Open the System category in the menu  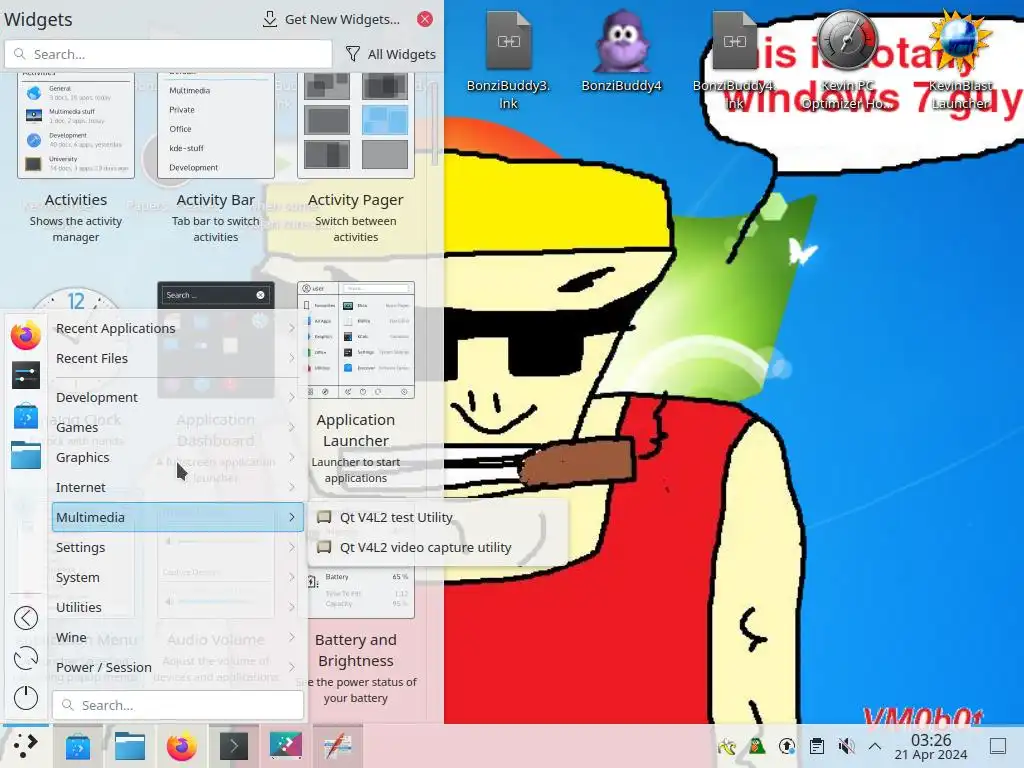[x=176, y=577]
